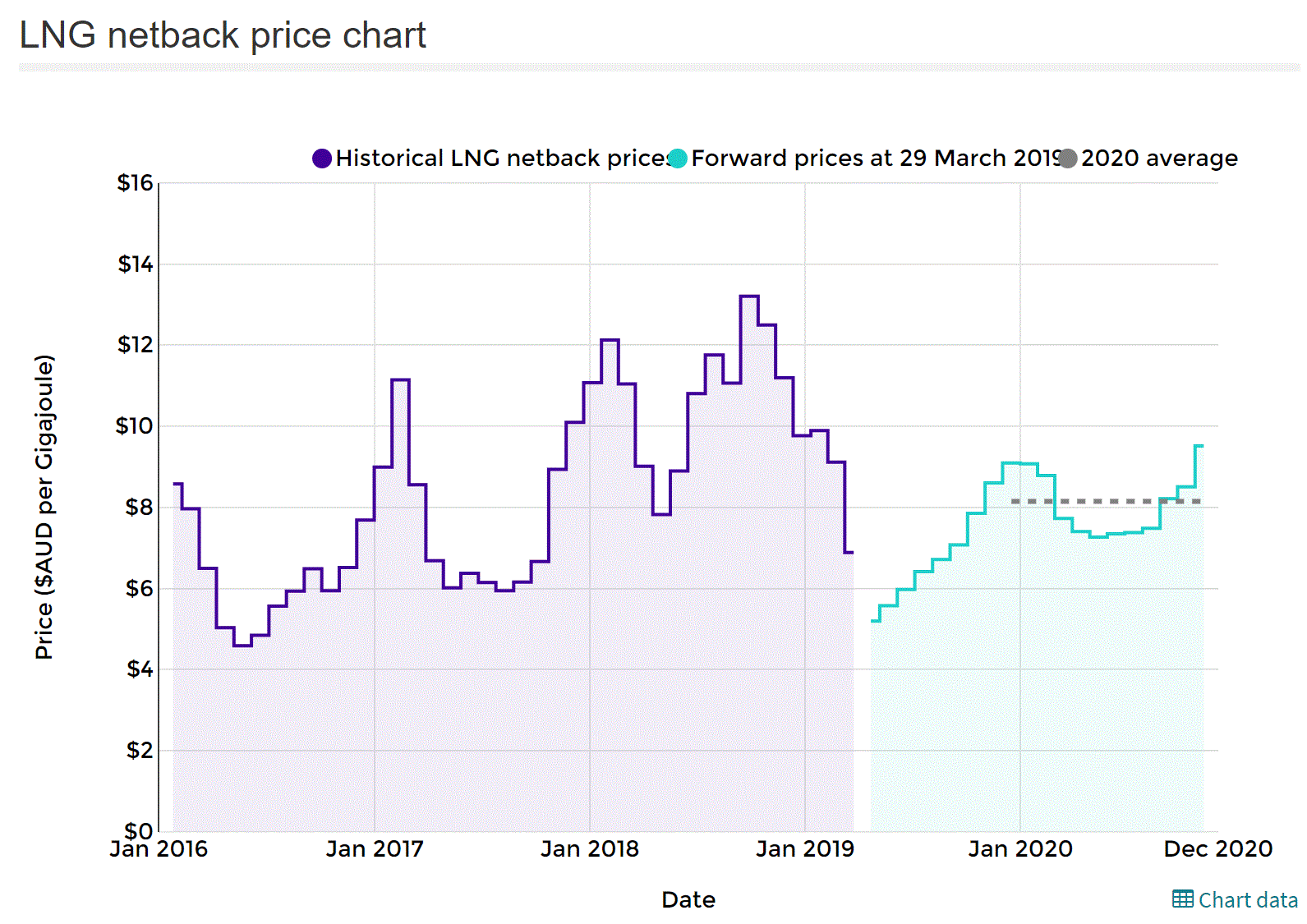Select the Jan 2016 x-axis label
The height and width of the screenshot is (924, 1307).
pos(159,848)
